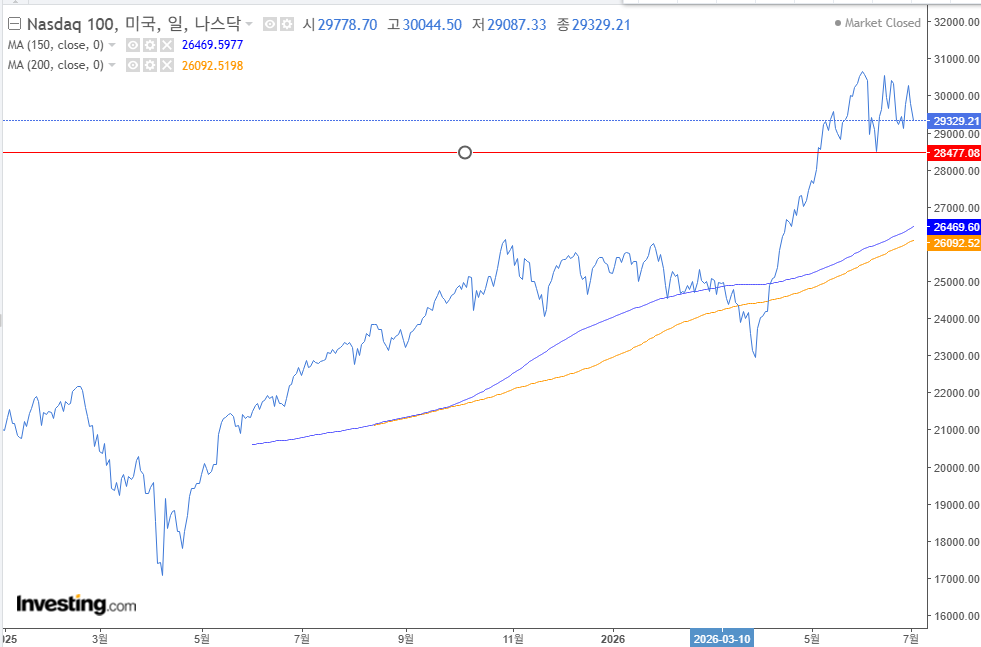Click the Investing.com logo
981x647 pixels.
click(76, 604)
